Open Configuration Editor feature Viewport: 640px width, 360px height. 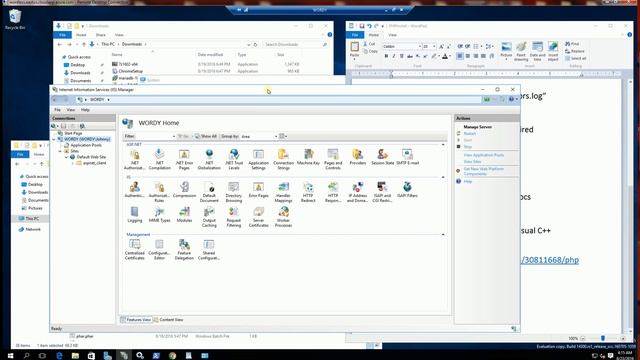(159, 249)
